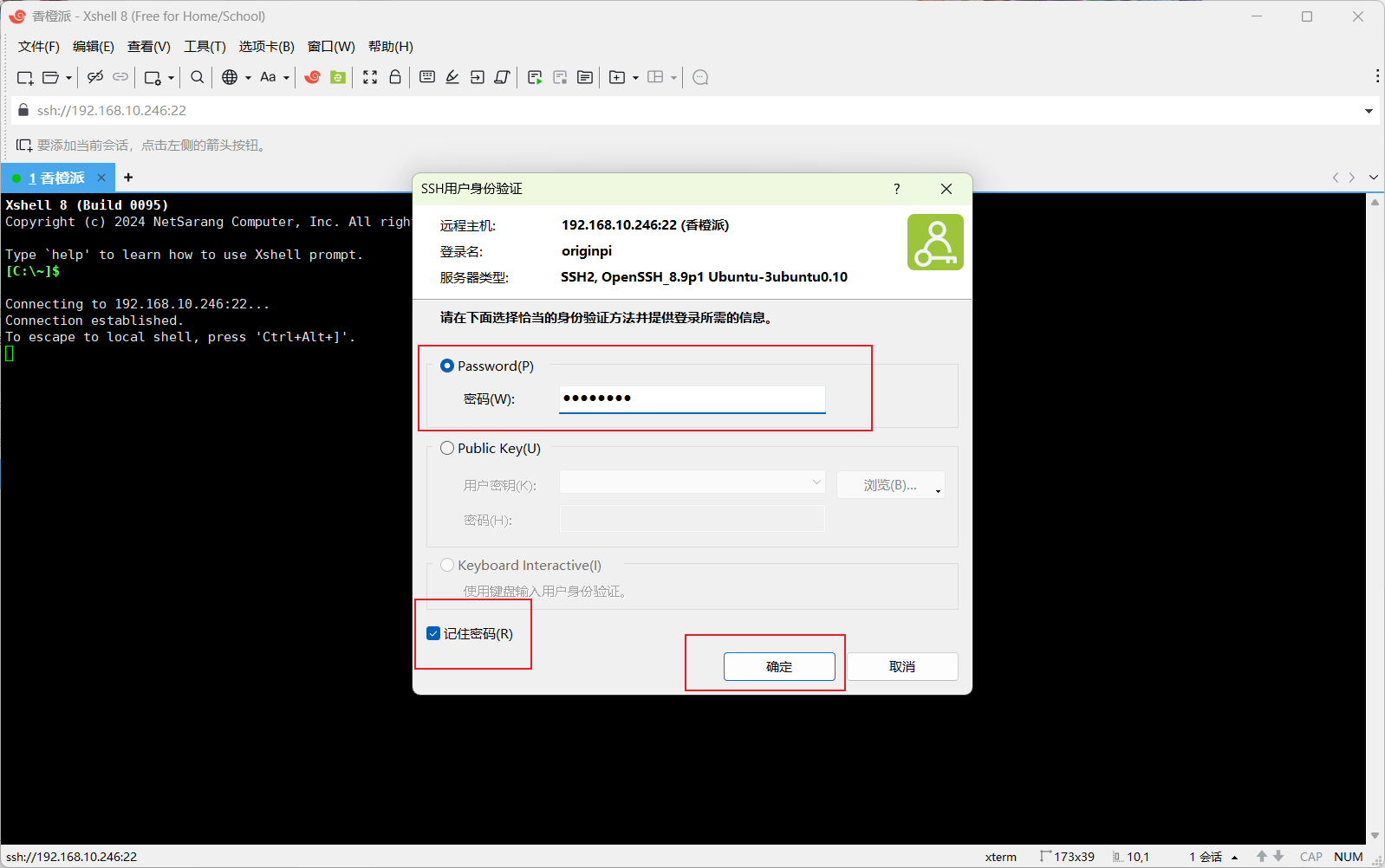Image resolution: width=1385 pixels, height=868 pixels.
Task: Click the add current session arrow icon
Action: click(x=24, y=146)
